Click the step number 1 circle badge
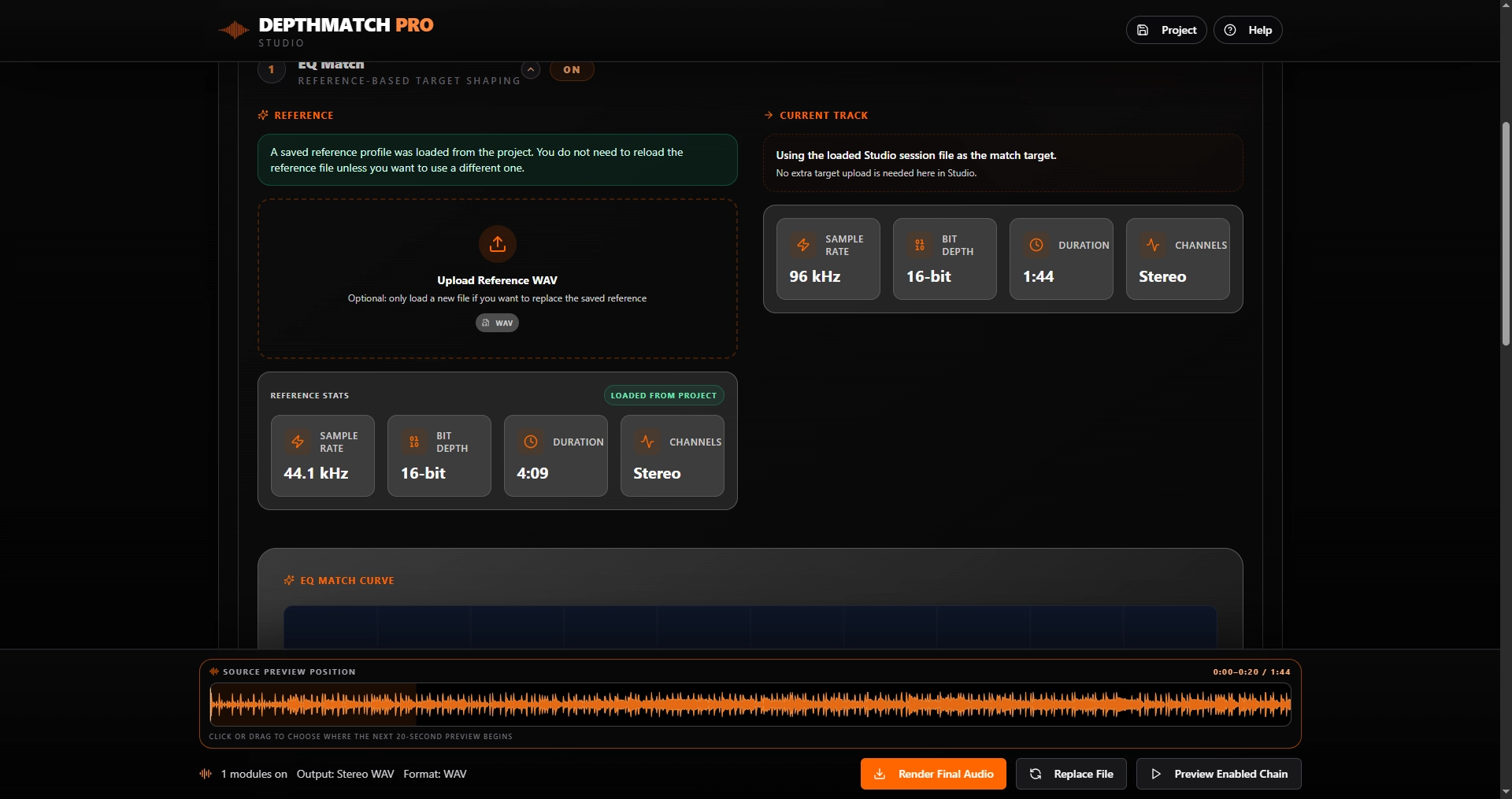 tap(272, 70)
